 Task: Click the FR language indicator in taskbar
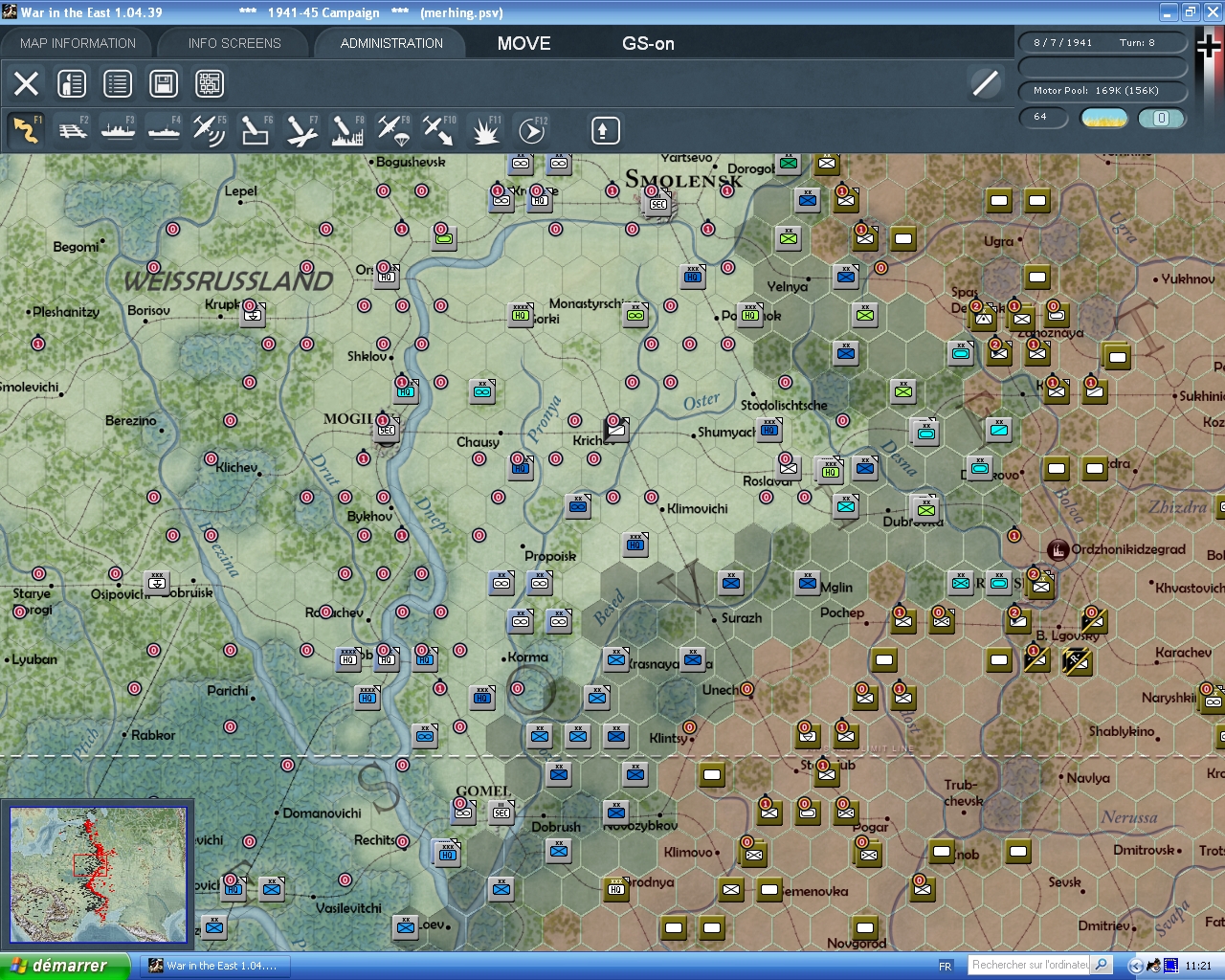coord(946,966)
